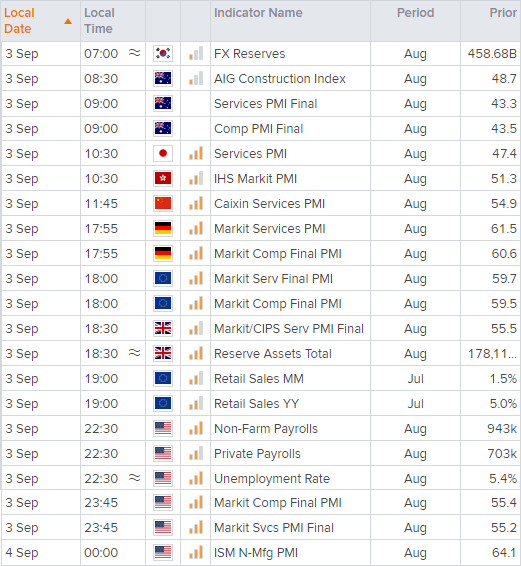Click the Hong Kong flag icon
The width and height of the screenshot is (521, 566).
[163, 178]
